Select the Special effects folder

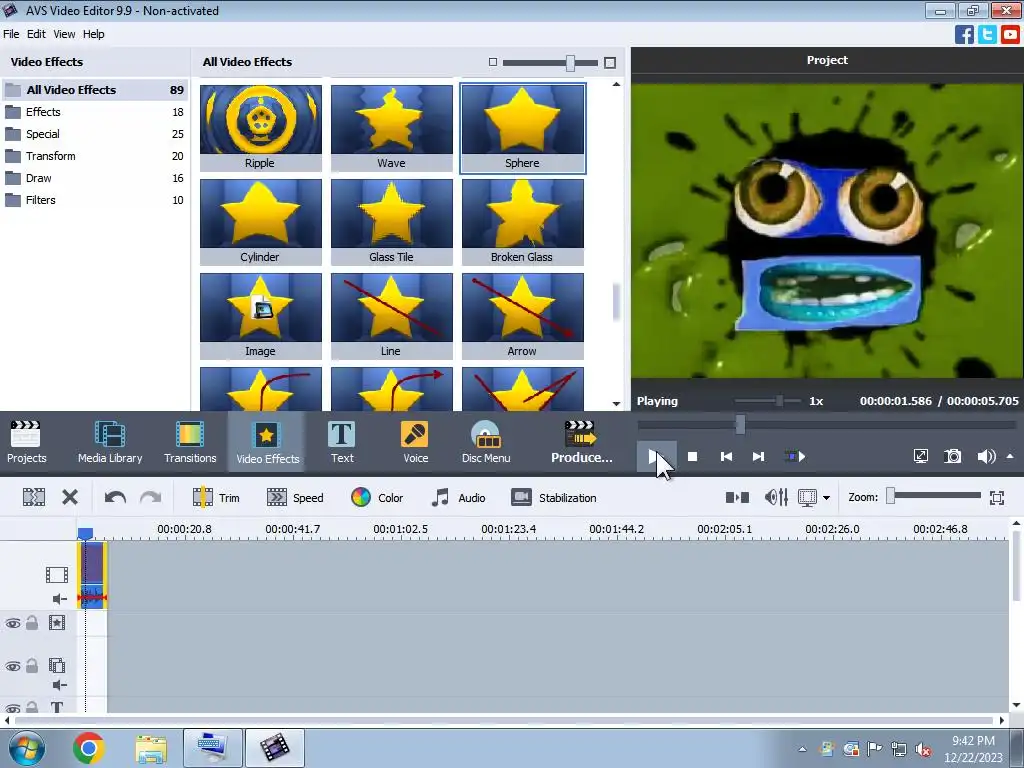coord(95,134)
